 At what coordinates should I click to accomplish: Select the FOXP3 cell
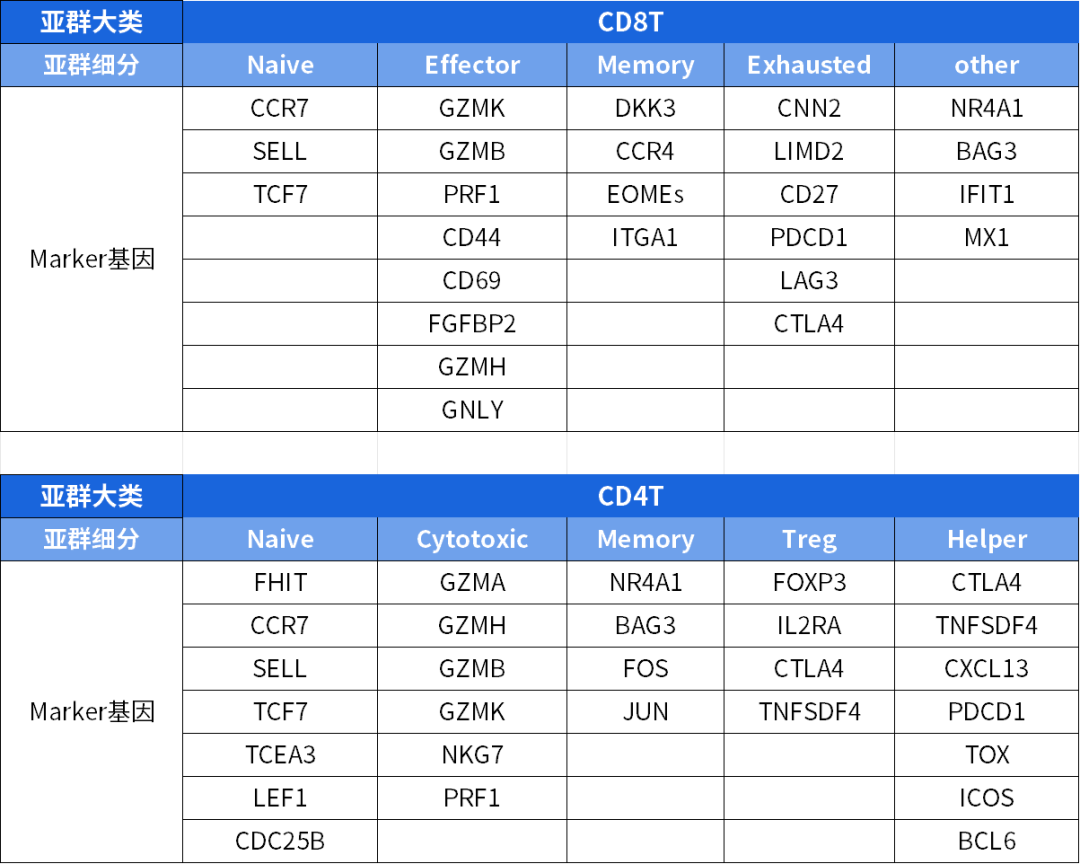(x=809, y=582)
